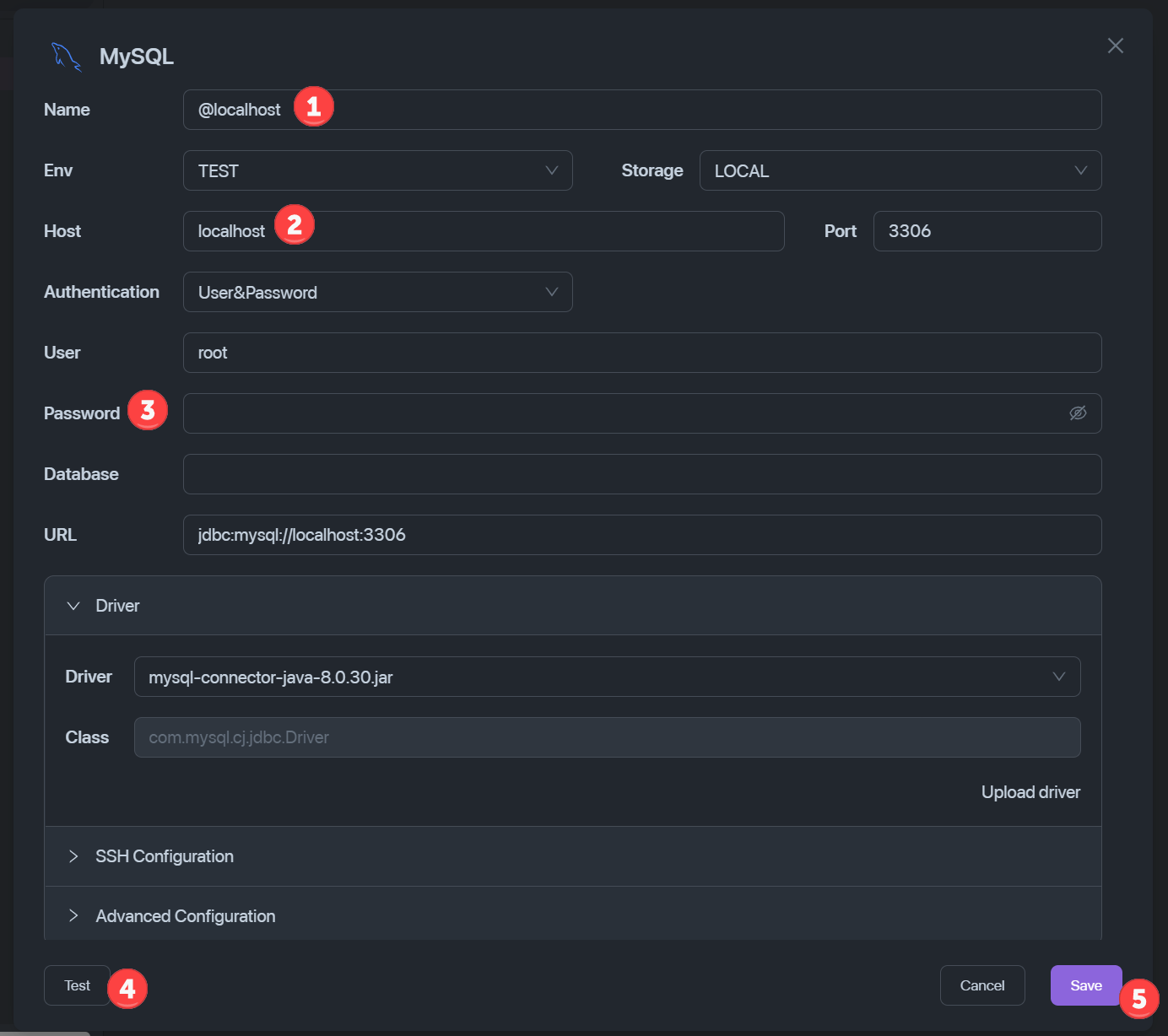Click the Storage label

(652, 170)
